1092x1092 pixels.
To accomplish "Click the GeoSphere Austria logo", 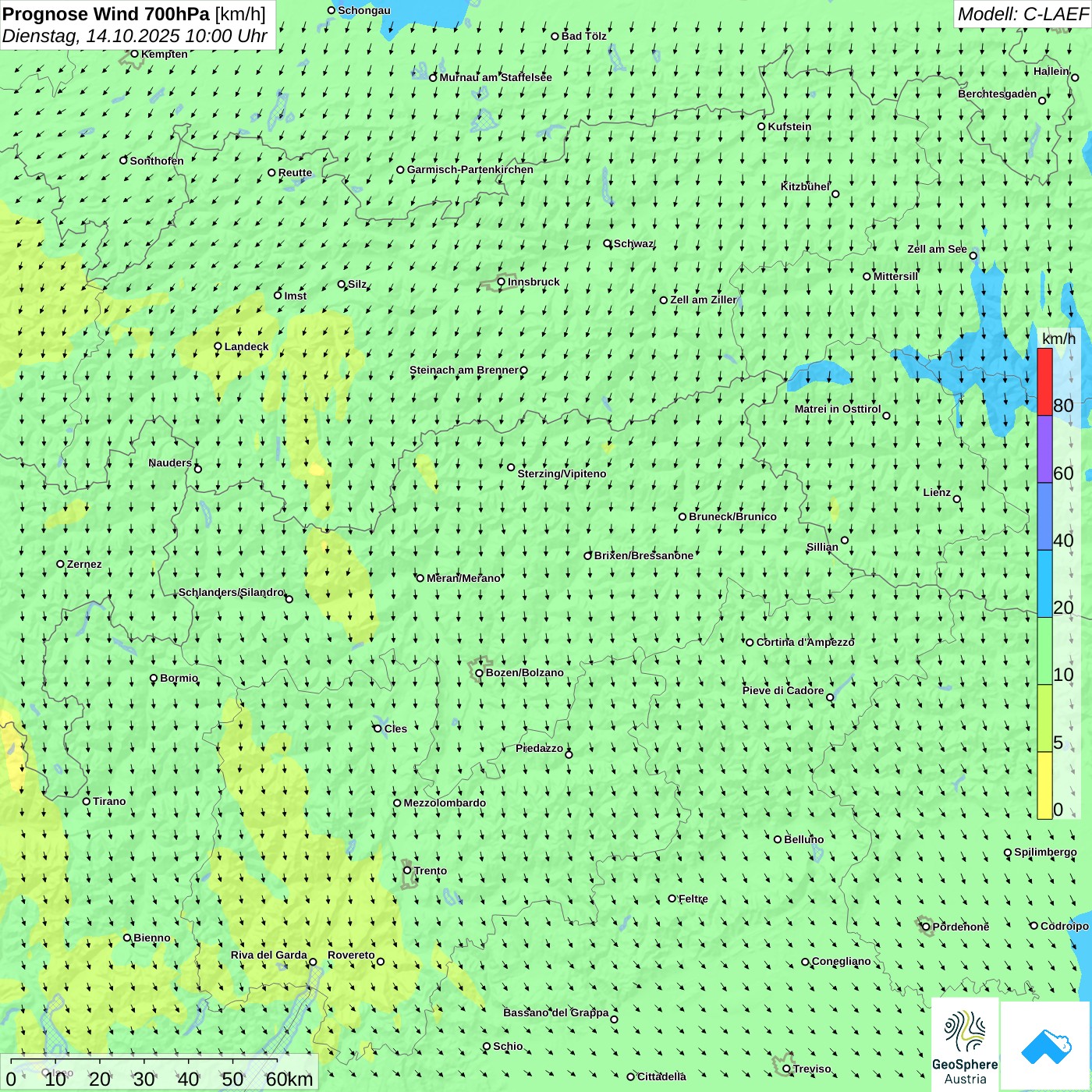I will [x=965, y=1044].
